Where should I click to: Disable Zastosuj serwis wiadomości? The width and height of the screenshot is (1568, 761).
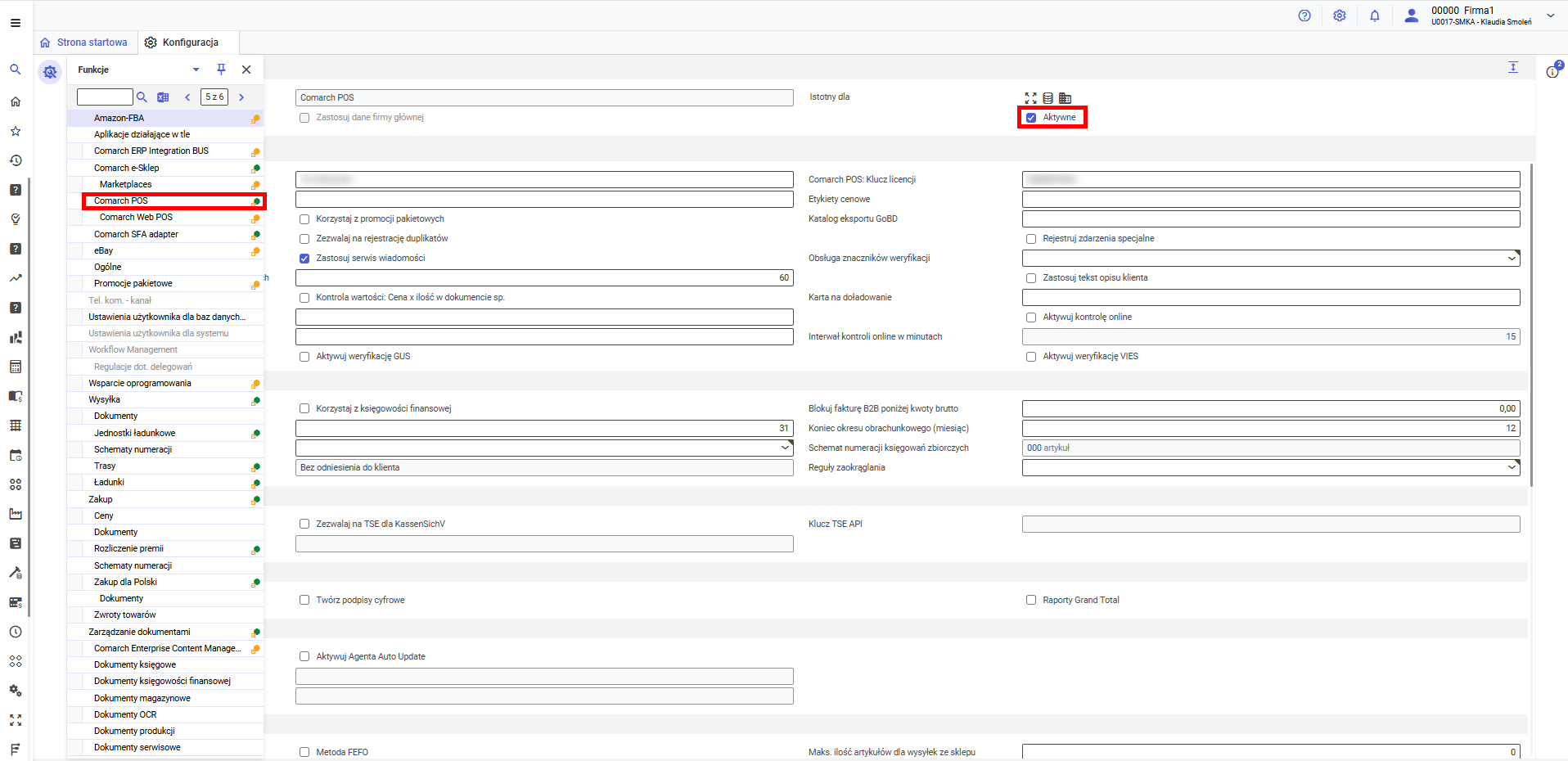[304, 259]
